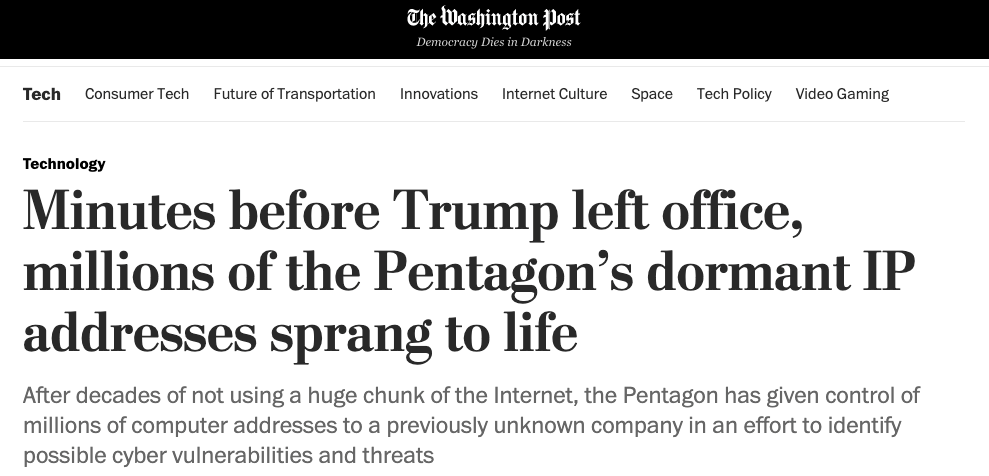Navigate to the Space section

pos(652,95)
